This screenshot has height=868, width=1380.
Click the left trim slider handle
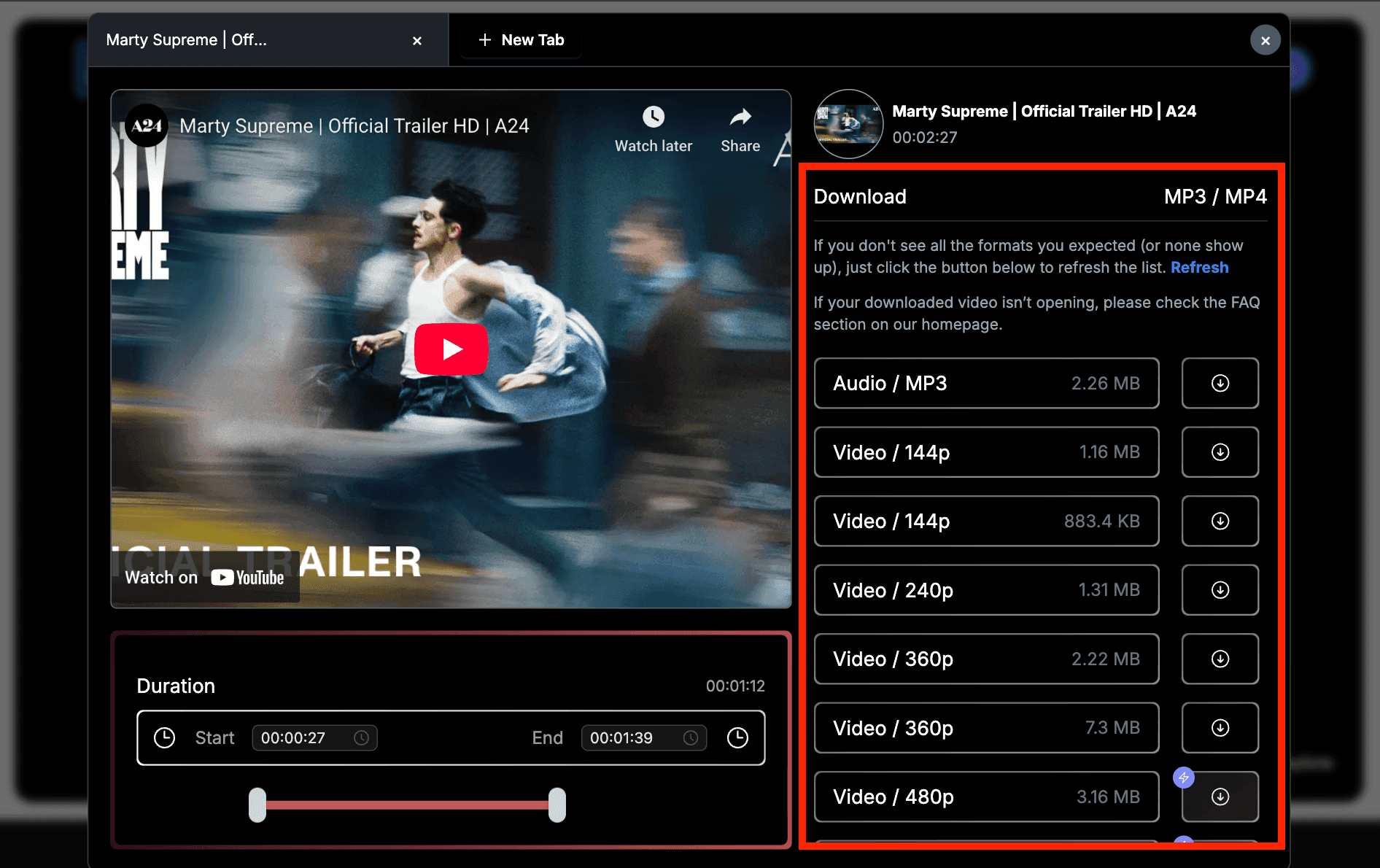point(257,805)
